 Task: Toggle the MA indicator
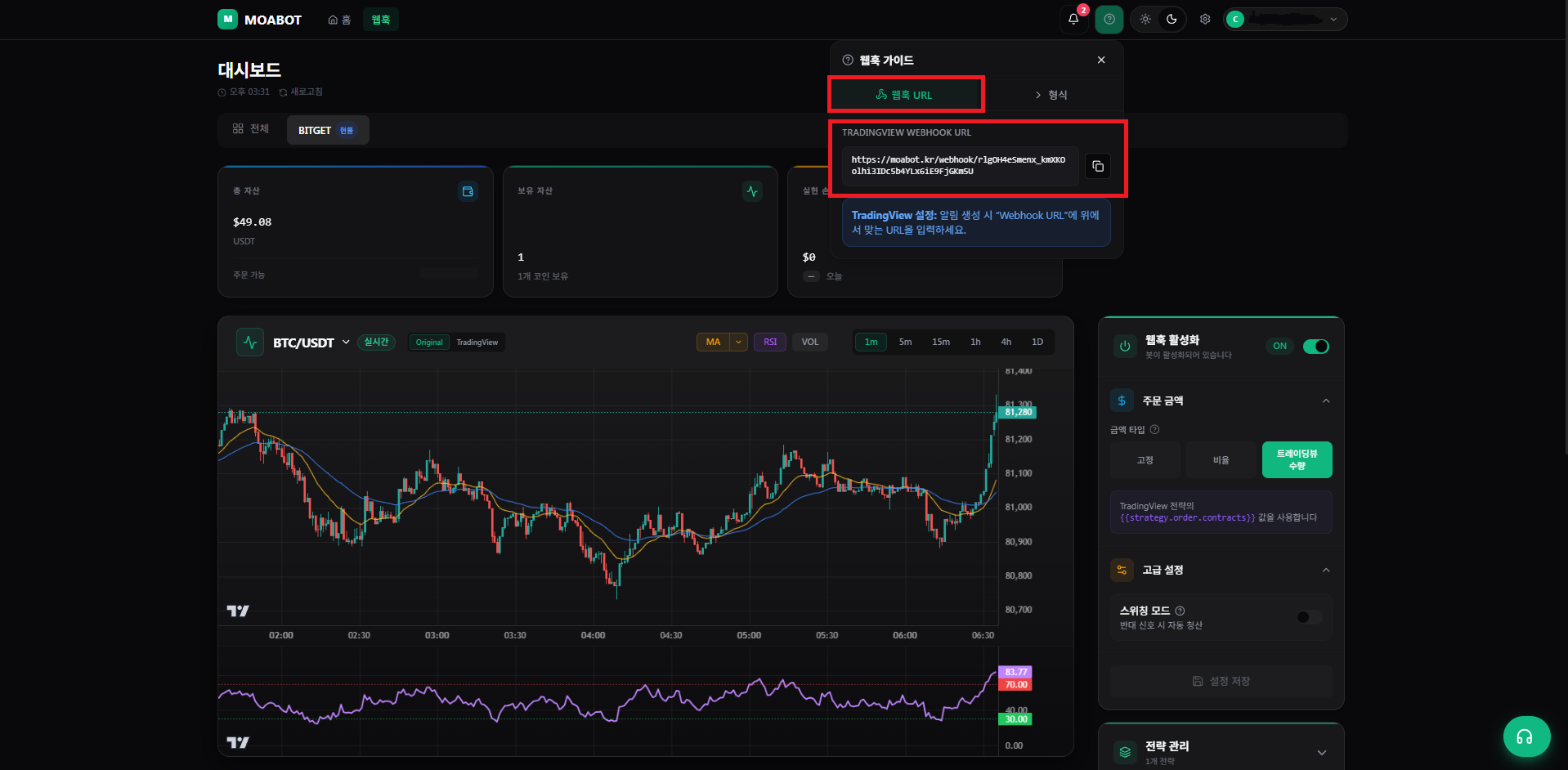click(x=714, y=342)
